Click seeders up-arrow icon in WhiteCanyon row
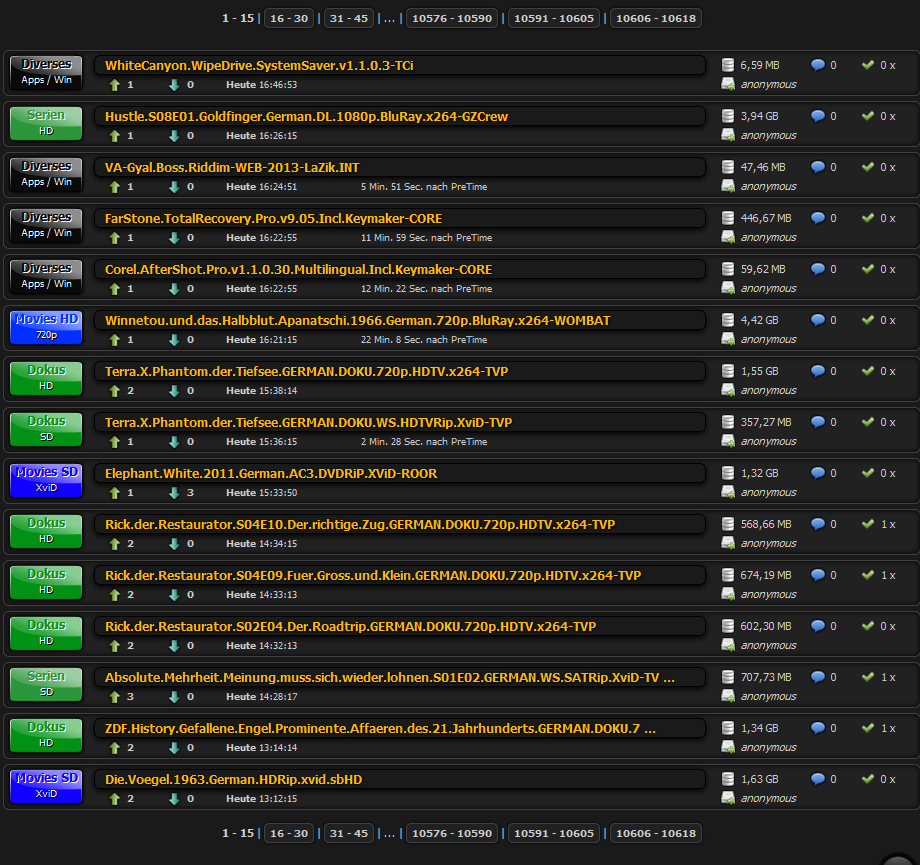Image resolution: width=920 pixels, height=865 pixels. tap(114, 85)
